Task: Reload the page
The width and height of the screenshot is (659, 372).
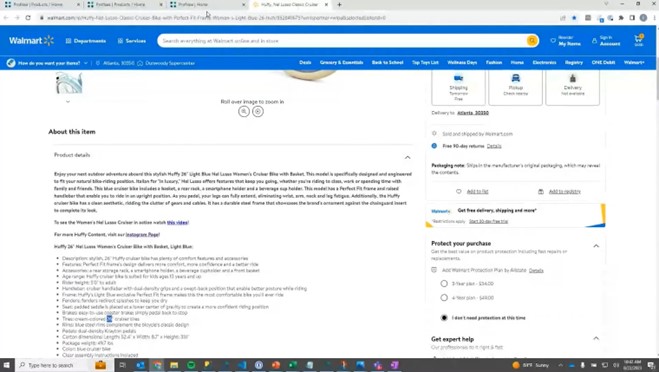Action: click(28, 18)
